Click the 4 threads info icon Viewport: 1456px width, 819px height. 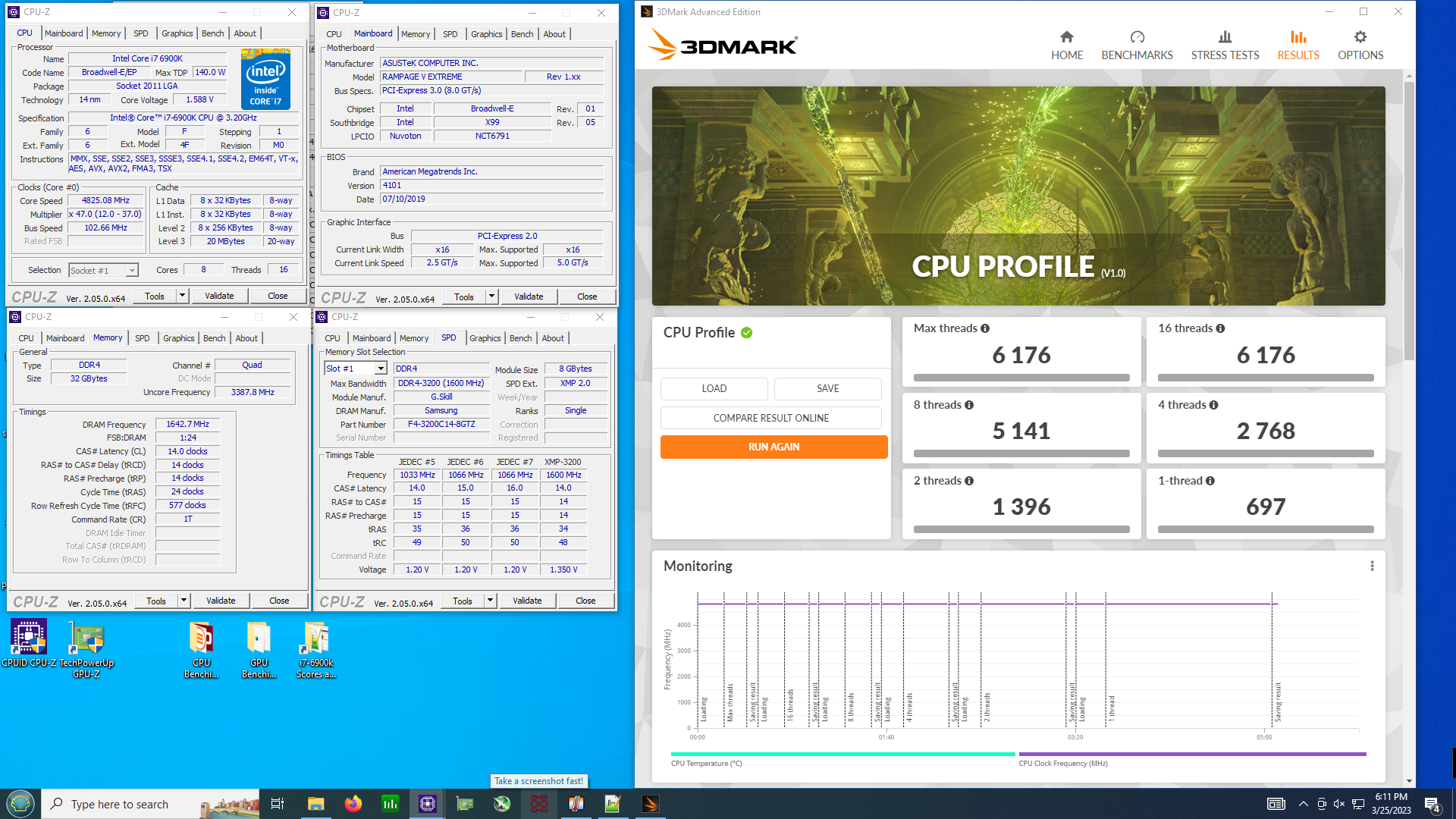pyautogui.click(x=1213, y=405)
